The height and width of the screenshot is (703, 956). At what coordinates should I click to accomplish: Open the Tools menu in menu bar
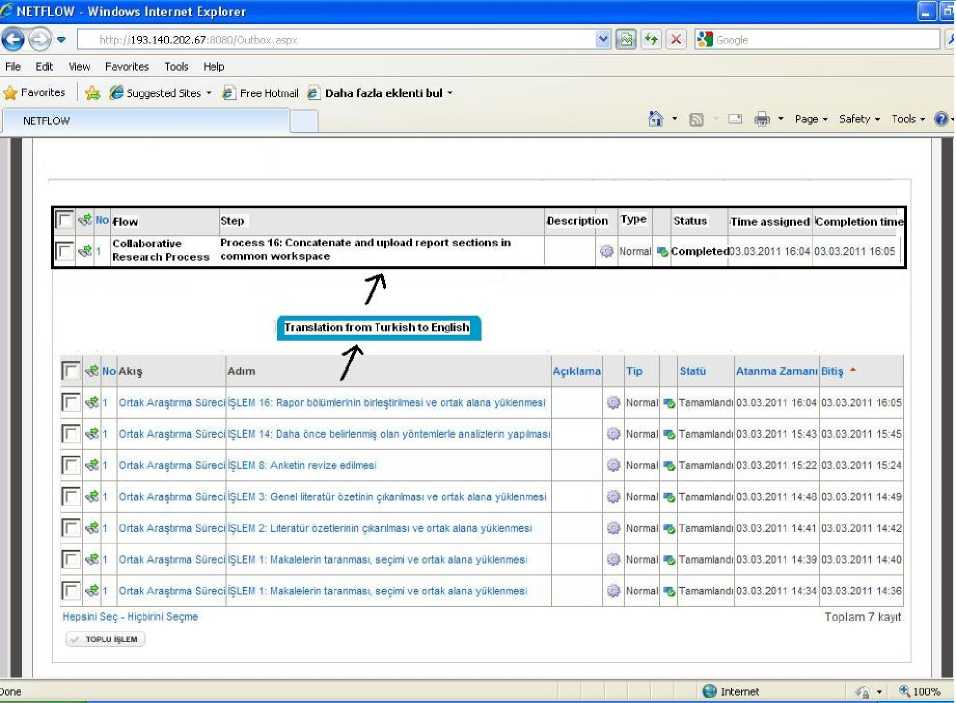pyautogui.click(x=176, y=67)
